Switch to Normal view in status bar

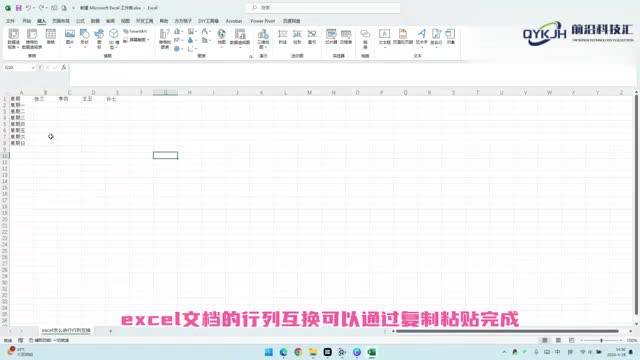(x=544, y=340)
